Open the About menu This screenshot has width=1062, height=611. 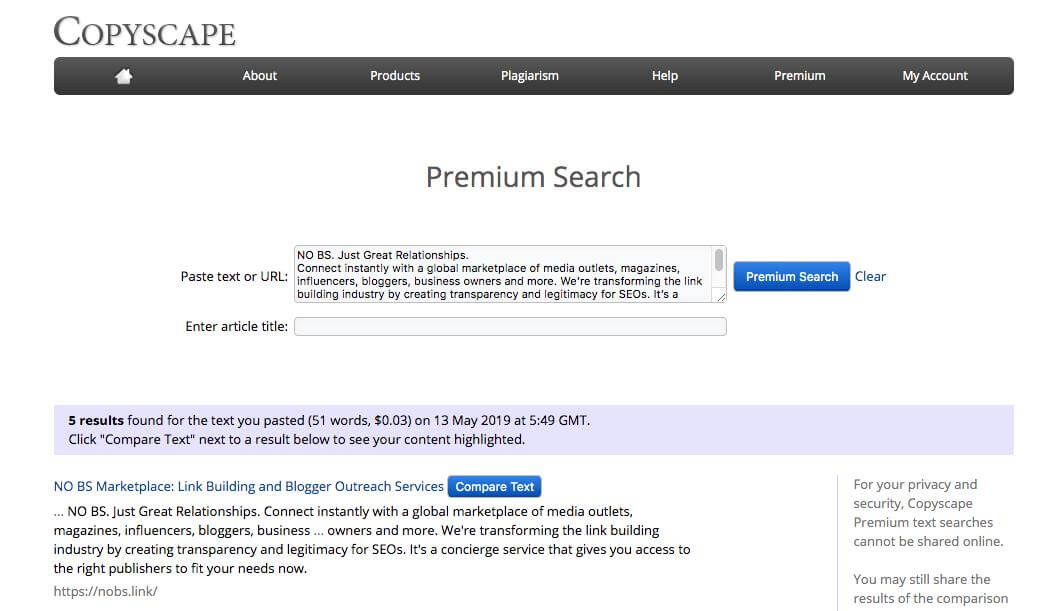(259, 76)
